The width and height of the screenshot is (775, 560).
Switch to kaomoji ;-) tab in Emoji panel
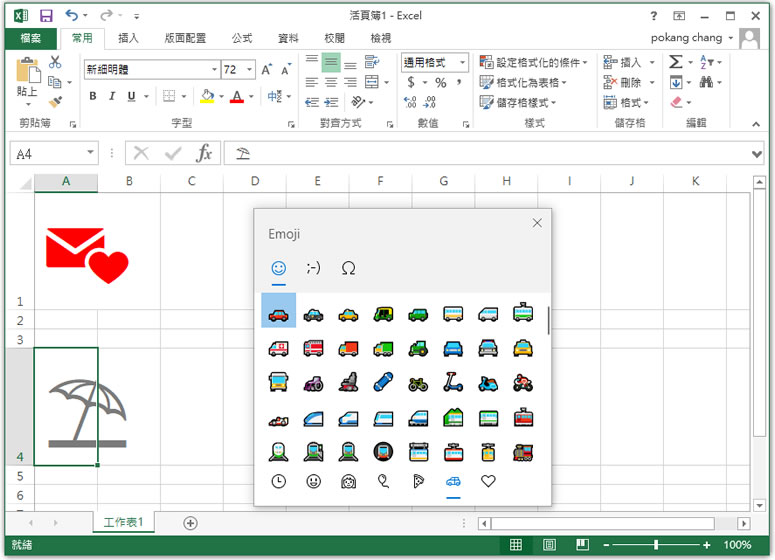tap(313, 268)
